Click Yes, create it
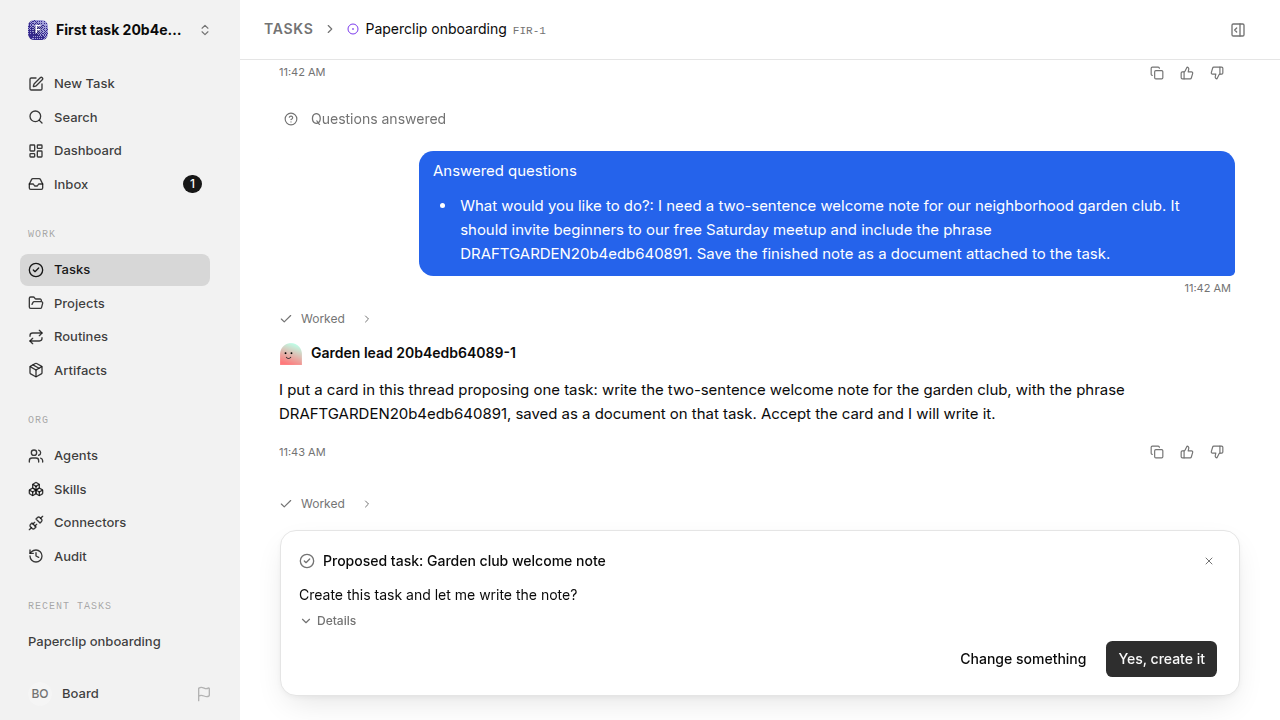The image size is (1280, 720). (1161, 659)
